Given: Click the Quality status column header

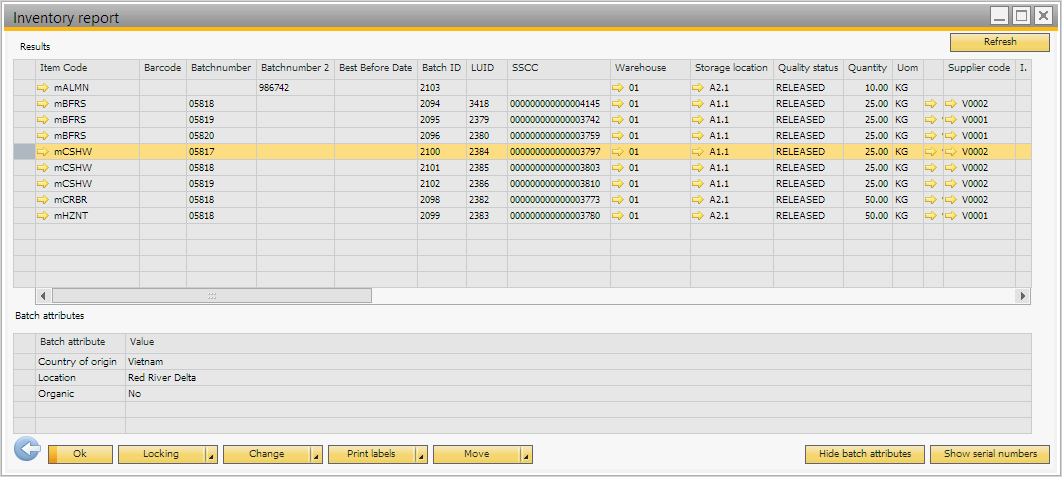Looking at the screenshot, I should tap(807, 68).
